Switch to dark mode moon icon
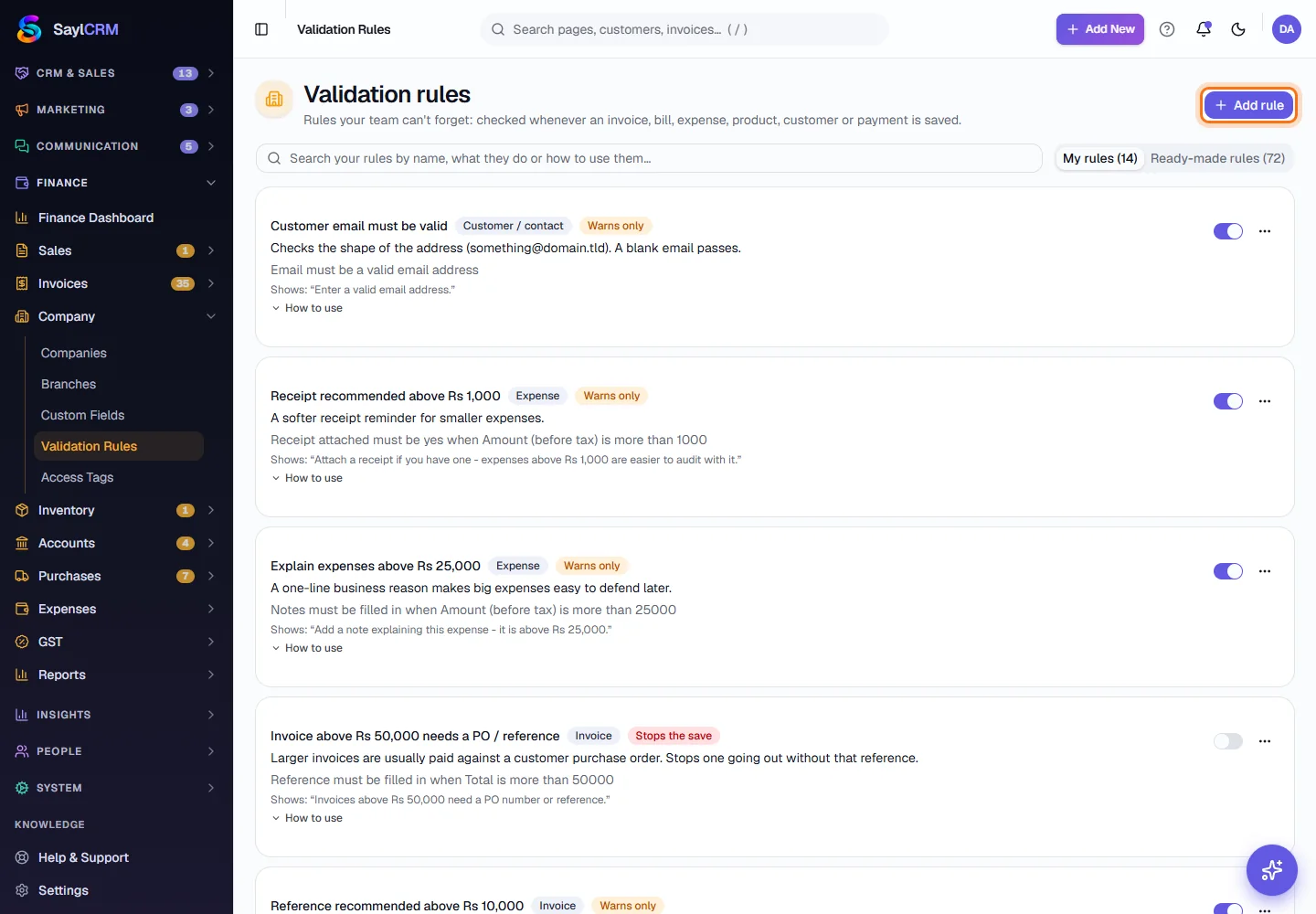Viewport: 1316px width, 914px height. tap(1238, 29)
